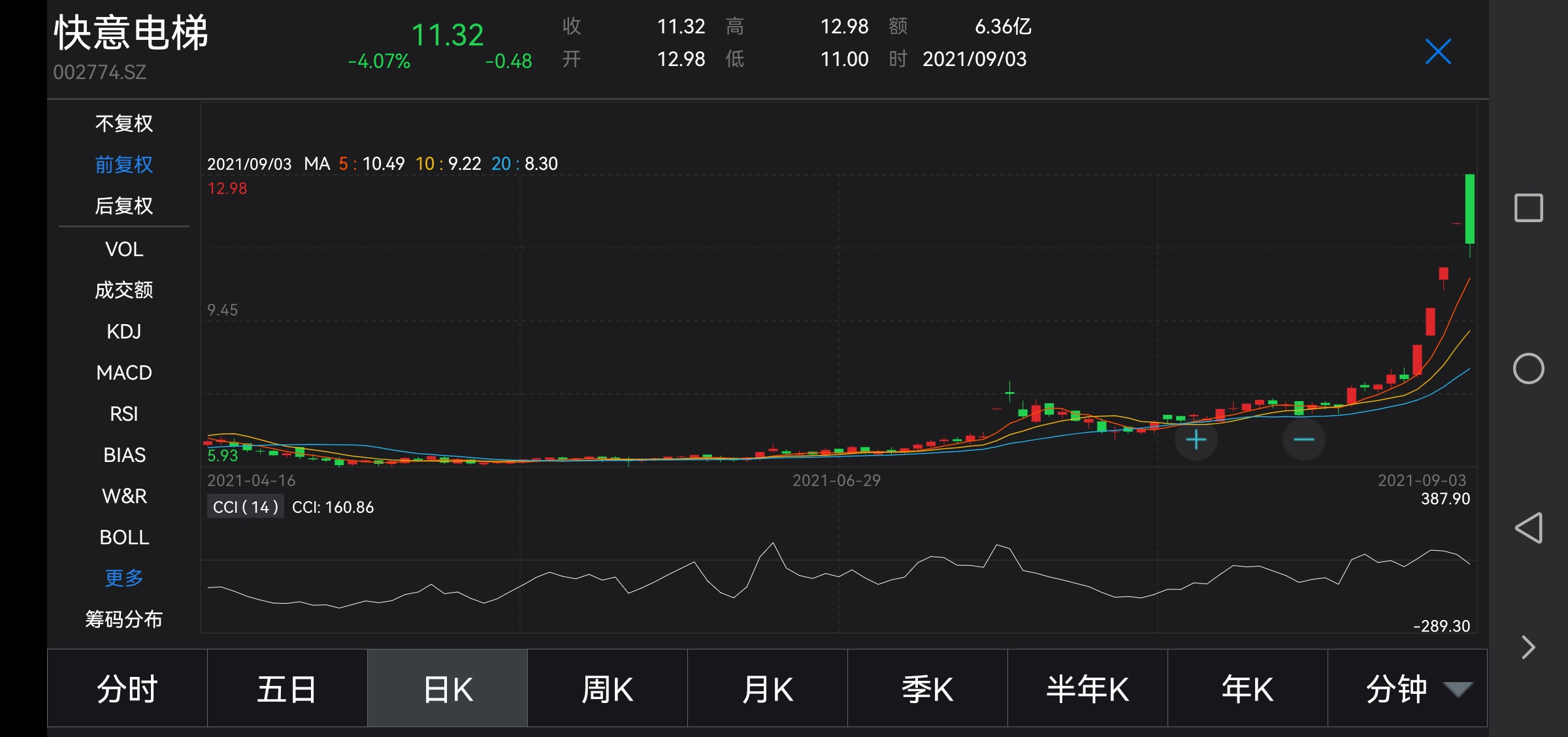The image size is (1568, 737).
Task: Tap the header date 2021/09/03
Action: 974,59
